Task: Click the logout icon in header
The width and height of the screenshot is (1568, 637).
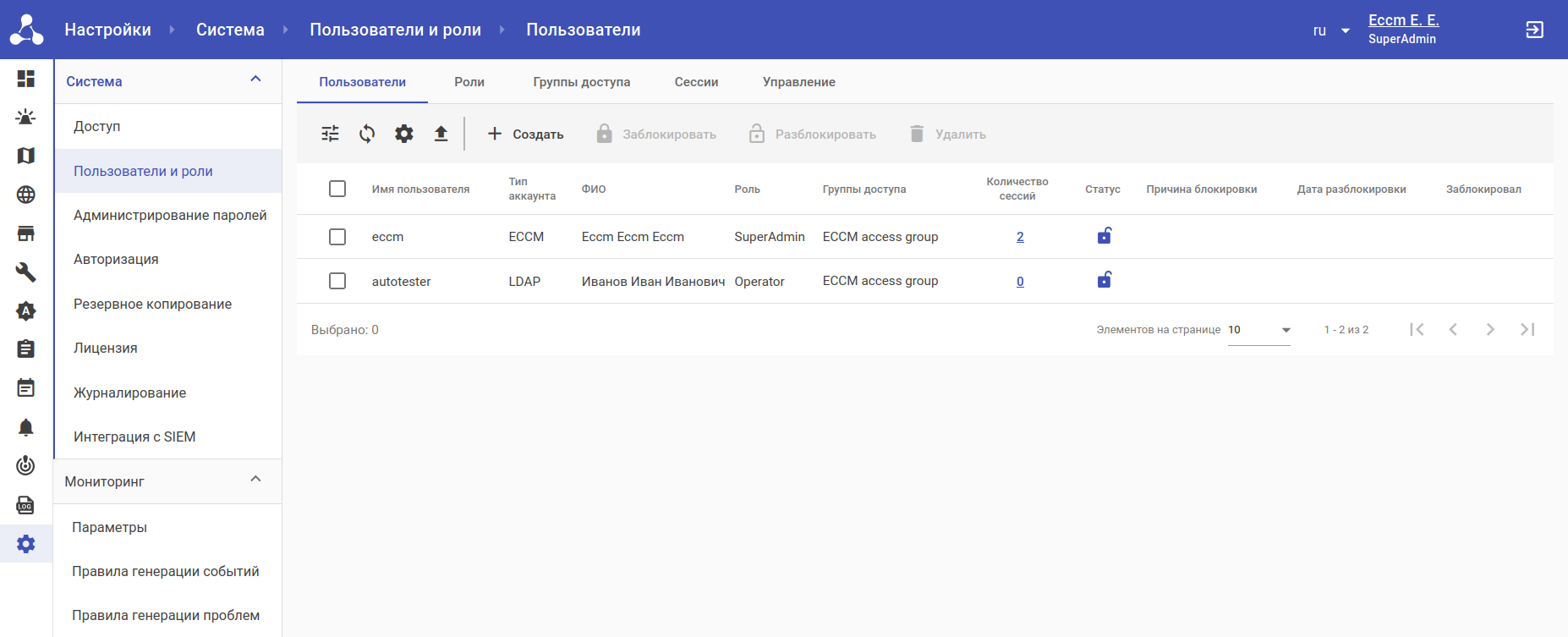Action: [1534, 30]
